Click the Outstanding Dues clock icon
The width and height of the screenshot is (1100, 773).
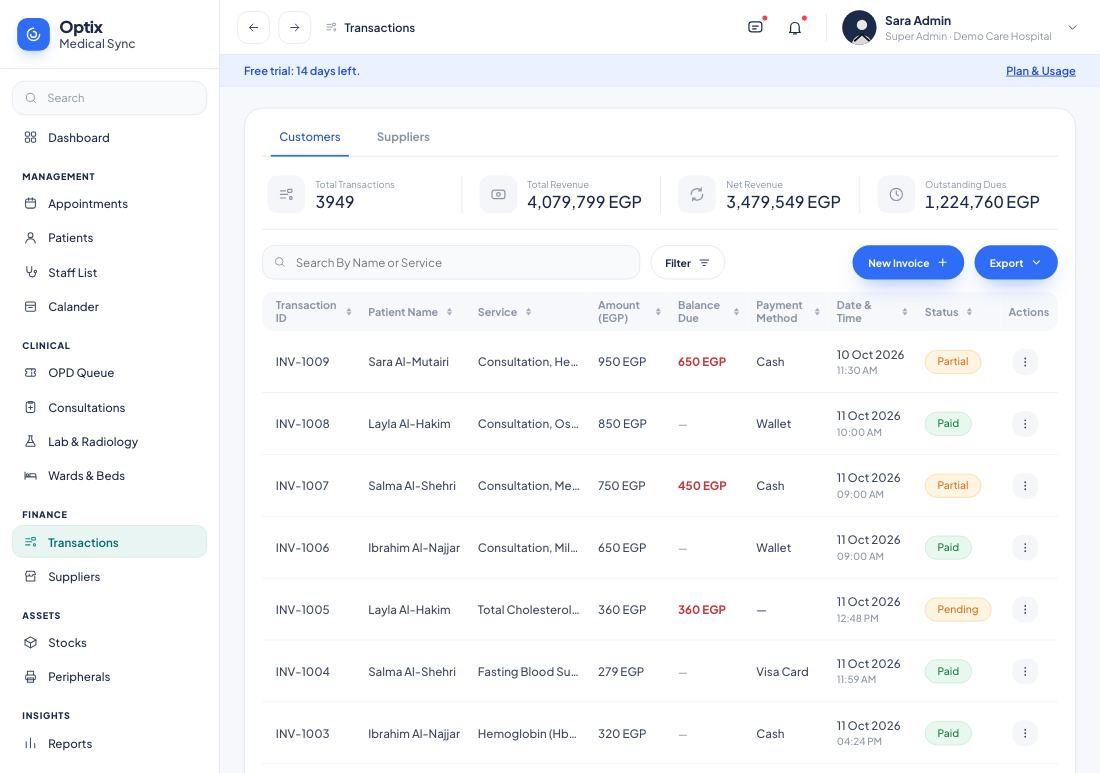coord(896,194)
